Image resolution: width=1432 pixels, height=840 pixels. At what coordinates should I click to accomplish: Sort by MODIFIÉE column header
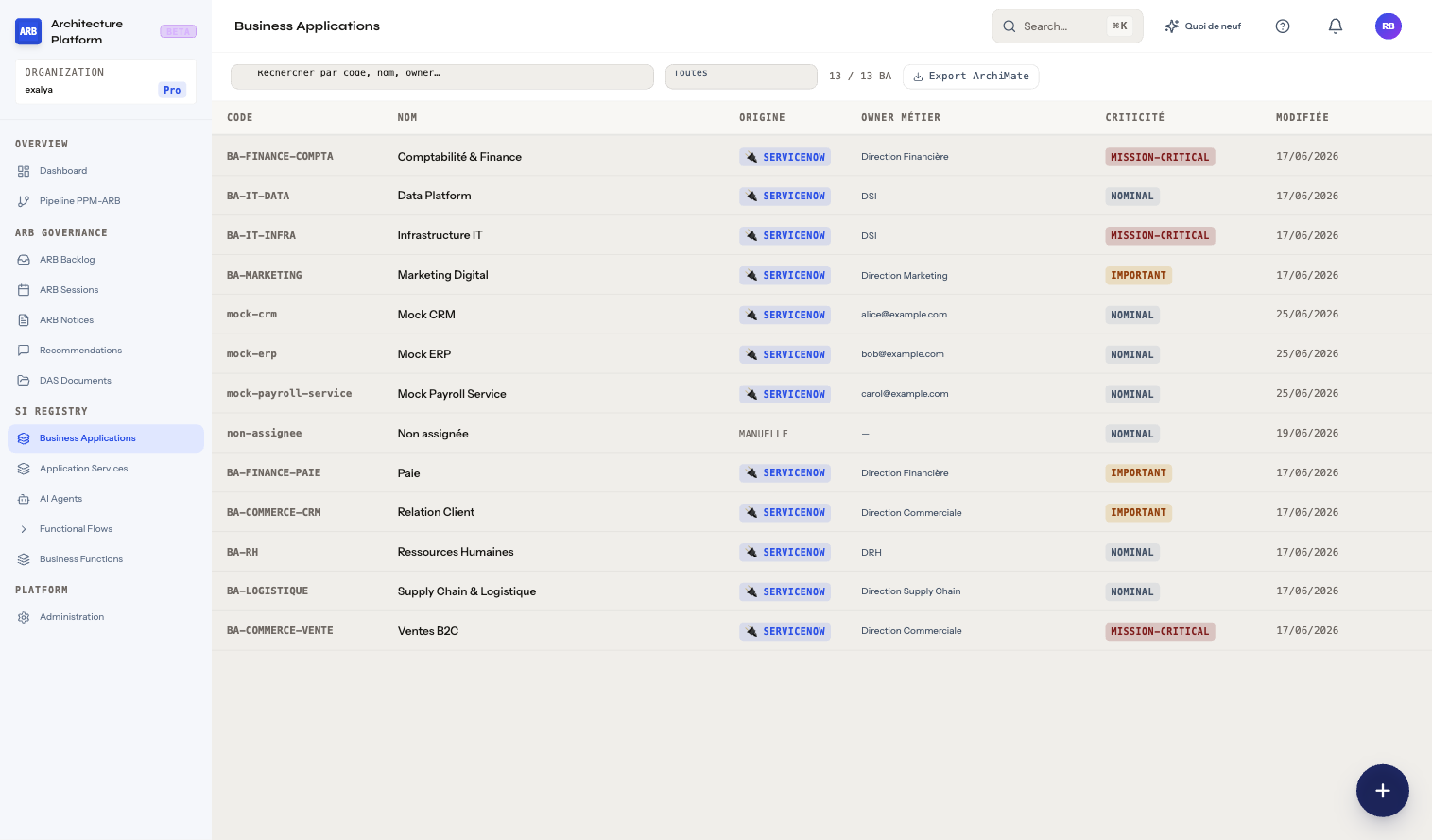click(1303, 118)
